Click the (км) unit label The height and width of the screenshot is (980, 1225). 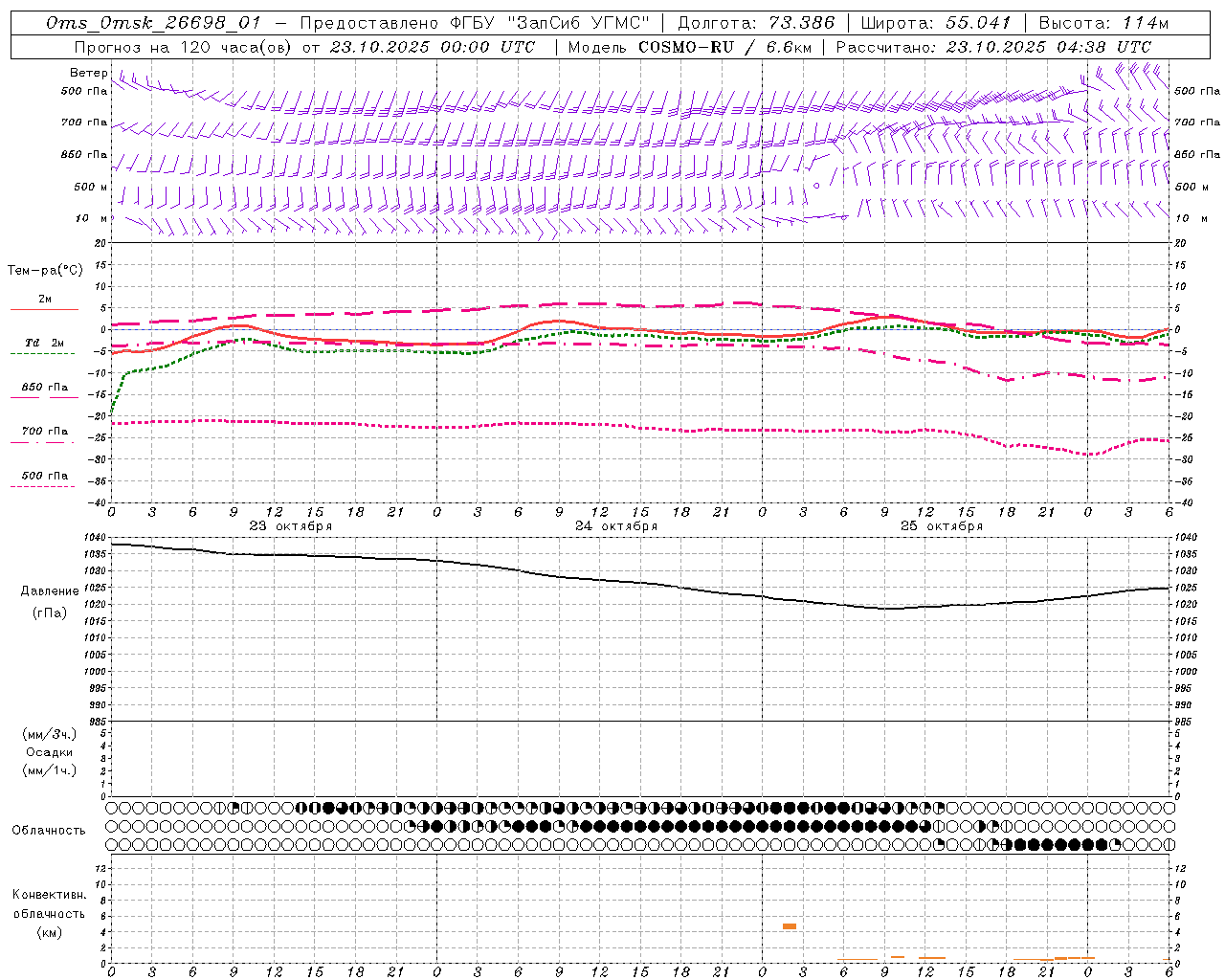click(x=49, y=932)
